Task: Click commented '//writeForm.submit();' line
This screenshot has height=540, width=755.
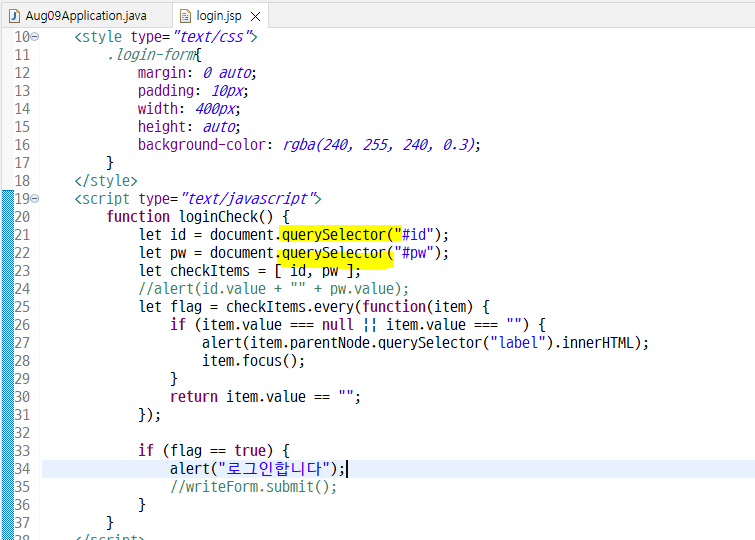Action: 253,487
